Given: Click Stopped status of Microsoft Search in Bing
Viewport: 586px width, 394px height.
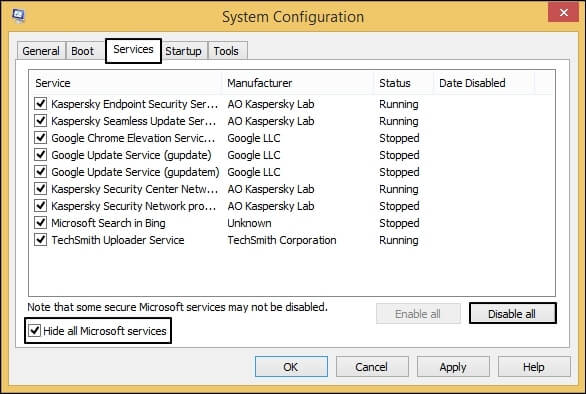Looking at the screenshot, I should tap(399, 223).
